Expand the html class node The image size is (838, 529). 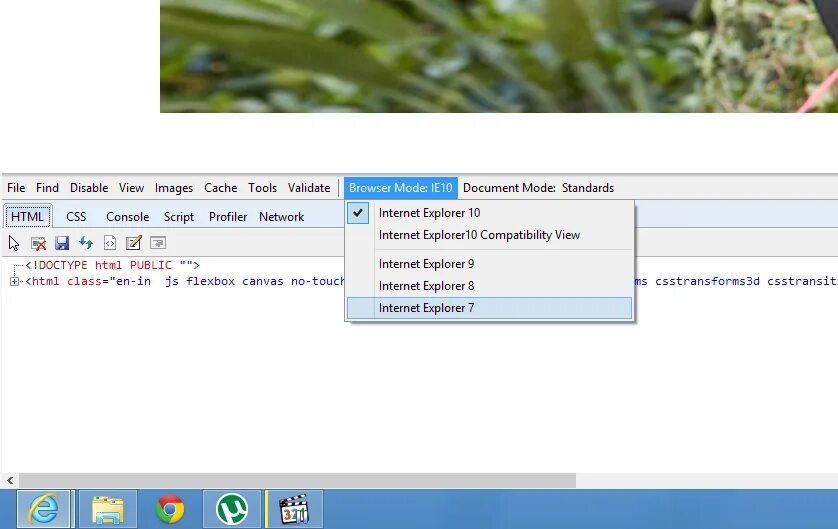tap(14, 282)
